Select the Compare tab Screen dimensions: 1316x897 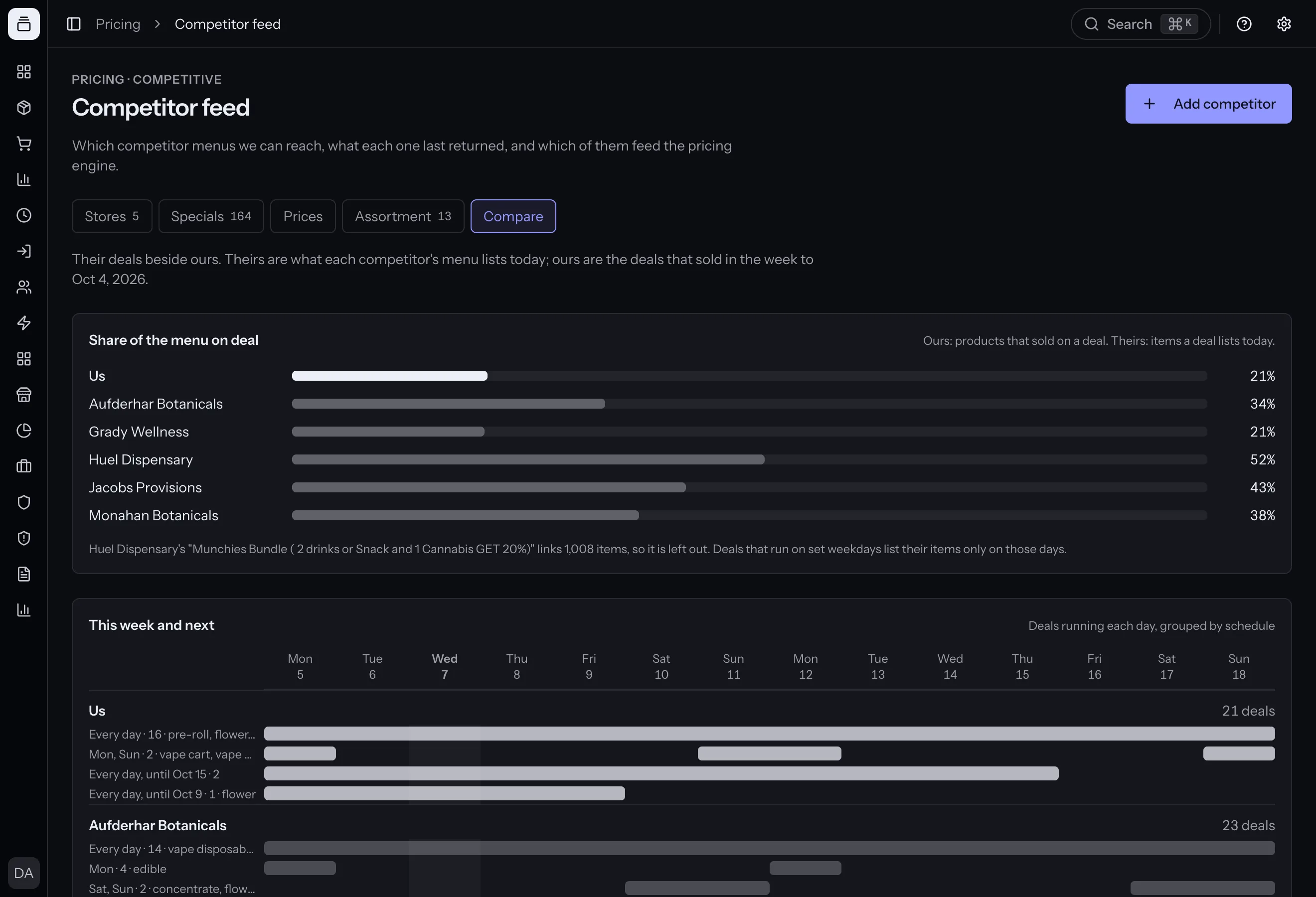(513, 216)
